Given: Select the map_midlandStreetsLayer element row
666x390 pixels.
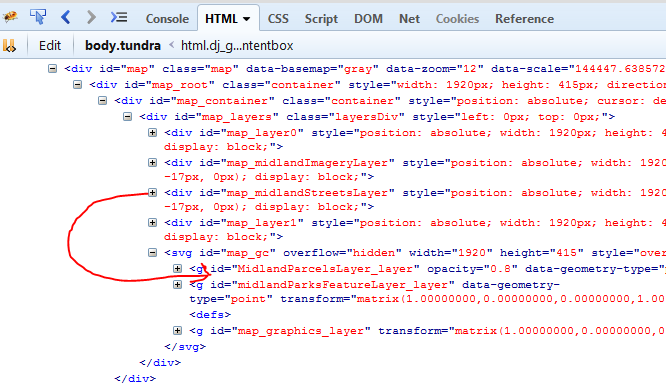Looking at the screenshot, I should [415, 200].
